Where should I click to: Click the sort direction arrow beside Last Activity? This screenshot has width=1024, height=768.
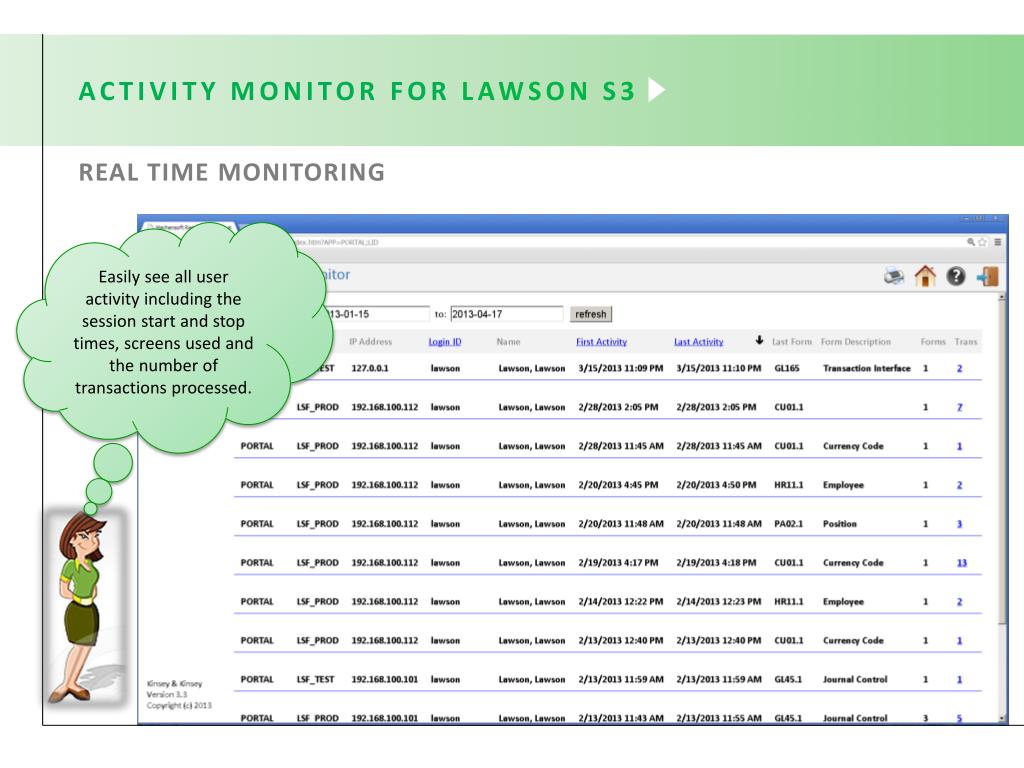coord(759,340)
